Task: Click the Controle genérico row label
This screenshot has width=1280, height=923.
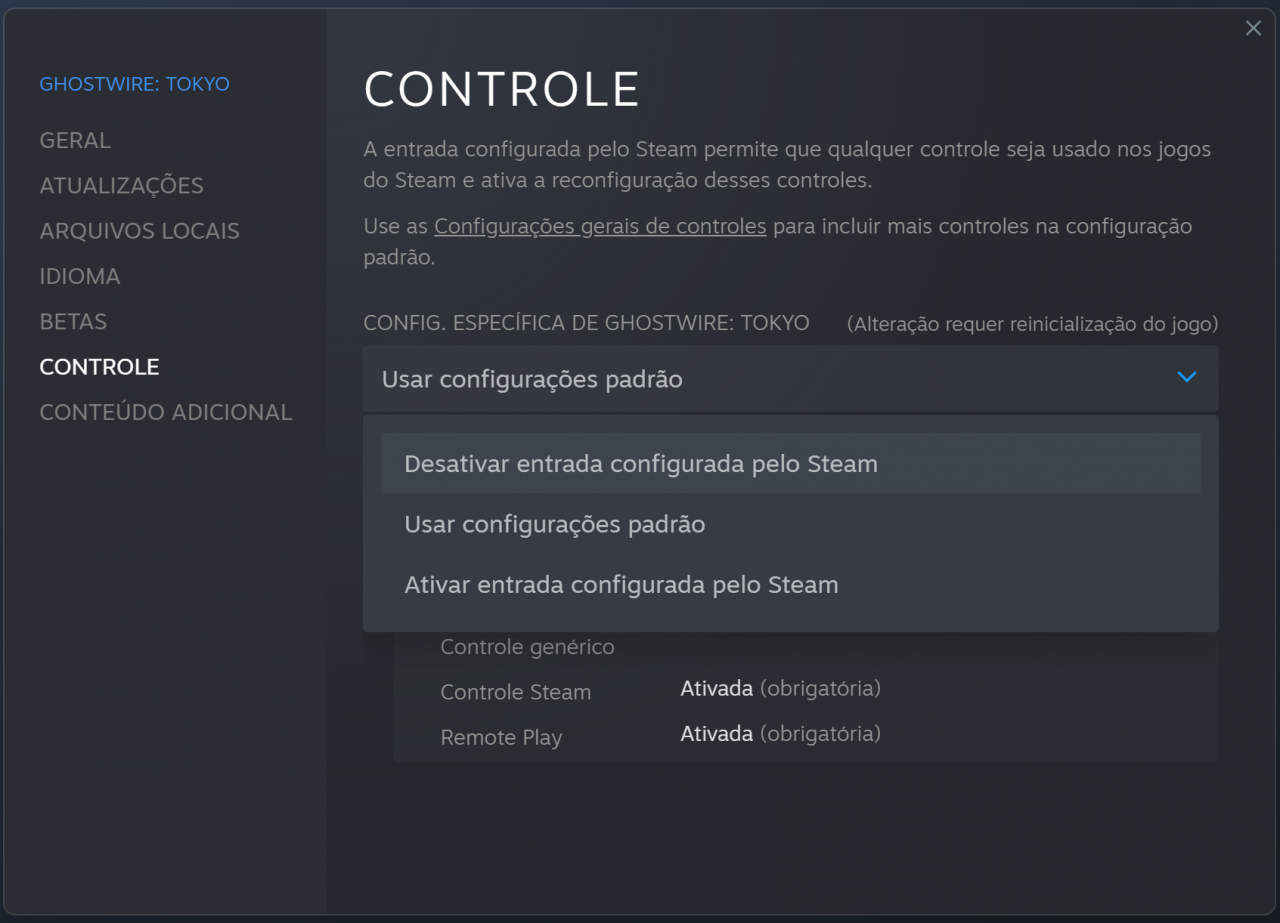Action: pyautogui.click(x=527, y=647)
